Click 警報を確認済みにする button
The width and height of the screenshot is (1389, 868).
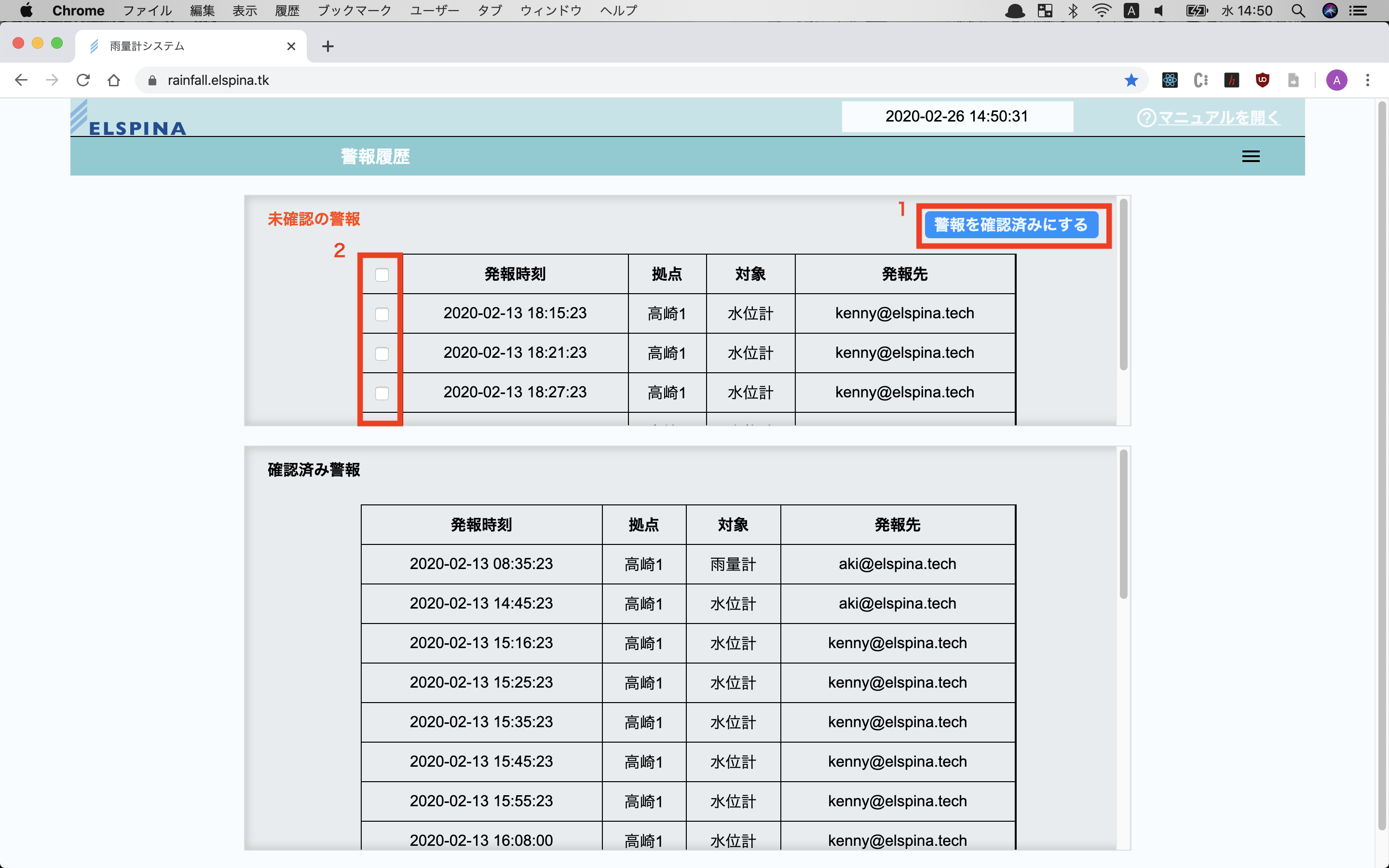click(1011, 224)
